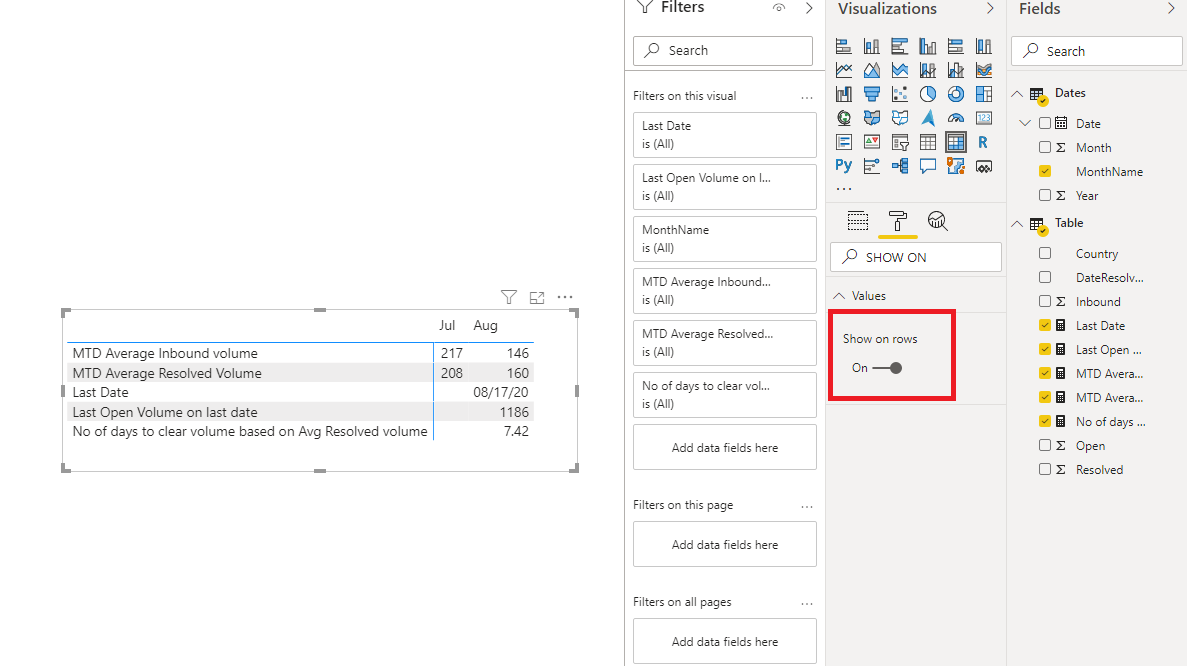Tick the Year field checkbox
Image resolution: width=1187 pixels, height=666 pixels.
tap(1045, 195)
